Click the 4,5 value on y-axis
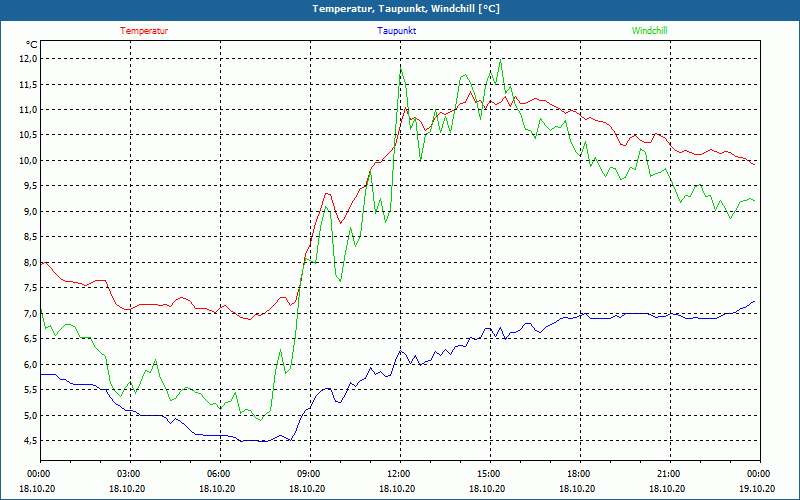This screenshot has height=500, width=800. [x=29, y=441]
